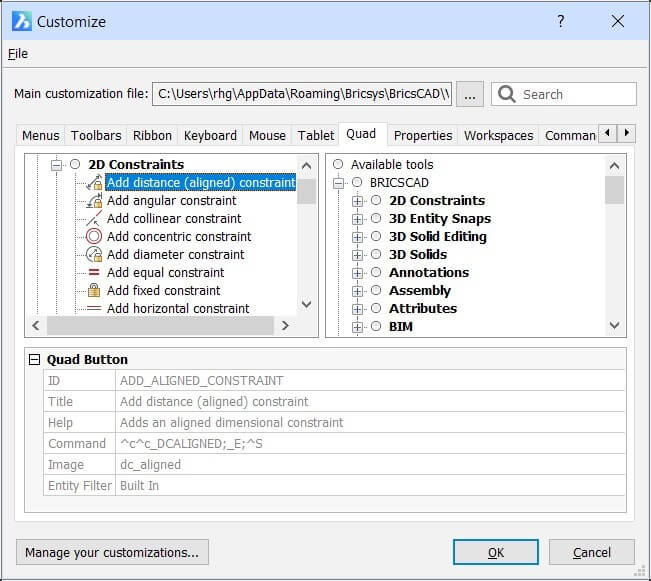This screenshot has width=651, height=581.
Task: Click the aligned distance constraint icon
Action: coord(94,182)
